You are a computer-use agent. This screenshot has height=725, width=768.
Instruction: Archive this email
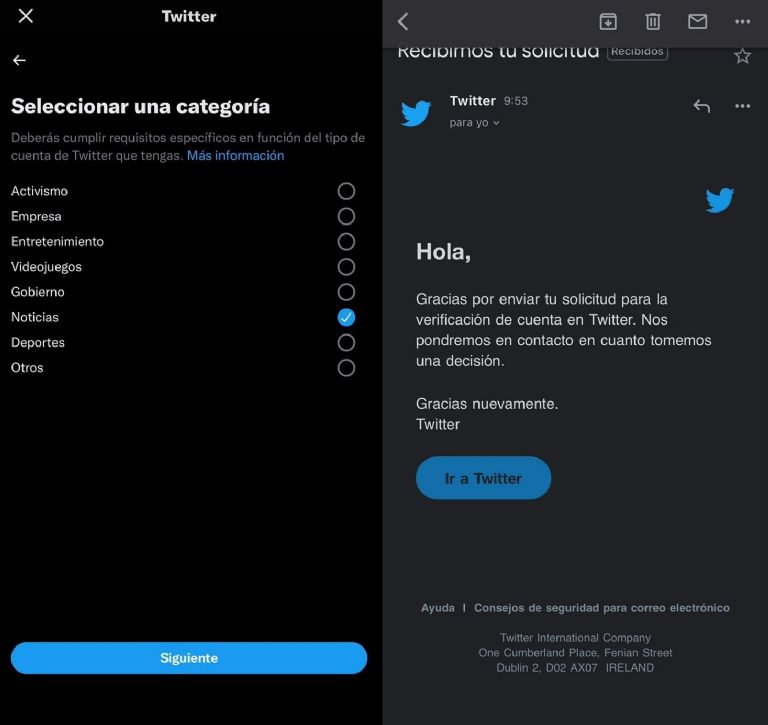(608, 22)
